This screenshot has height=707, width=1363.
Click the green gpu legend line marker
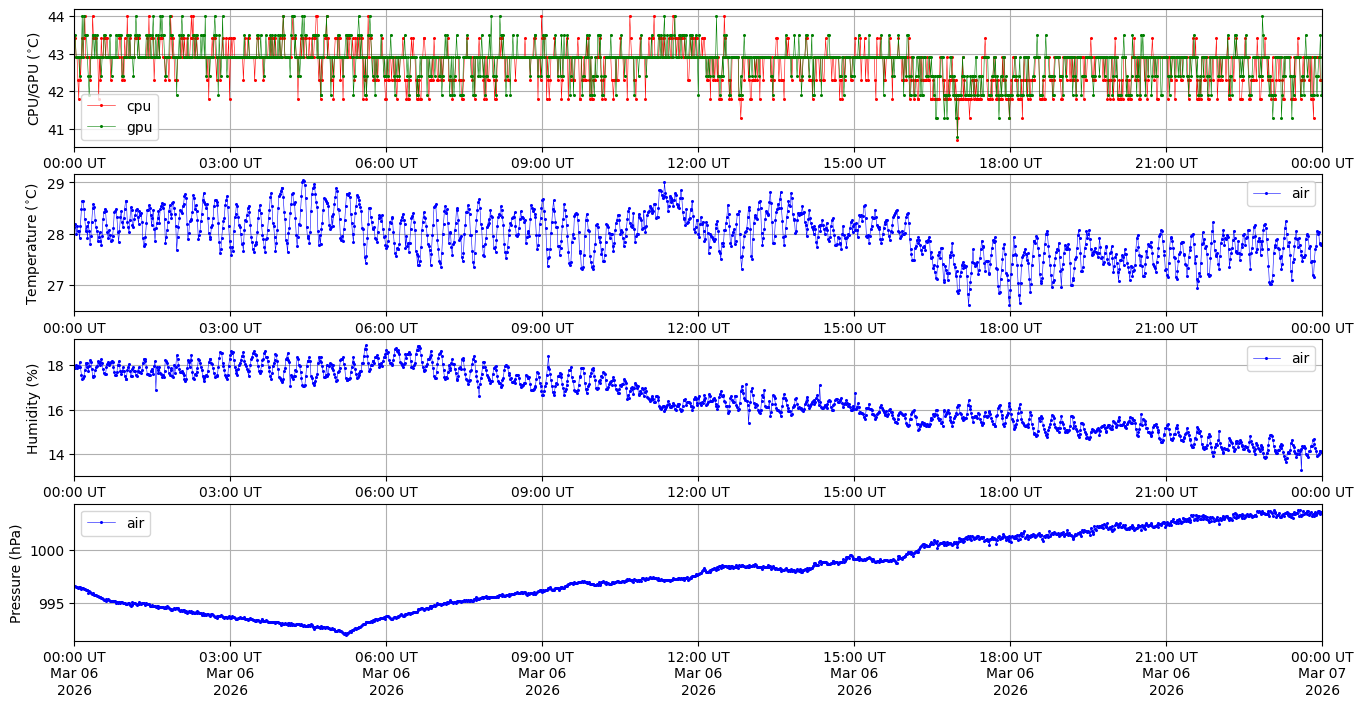click(x=102, y=127)
